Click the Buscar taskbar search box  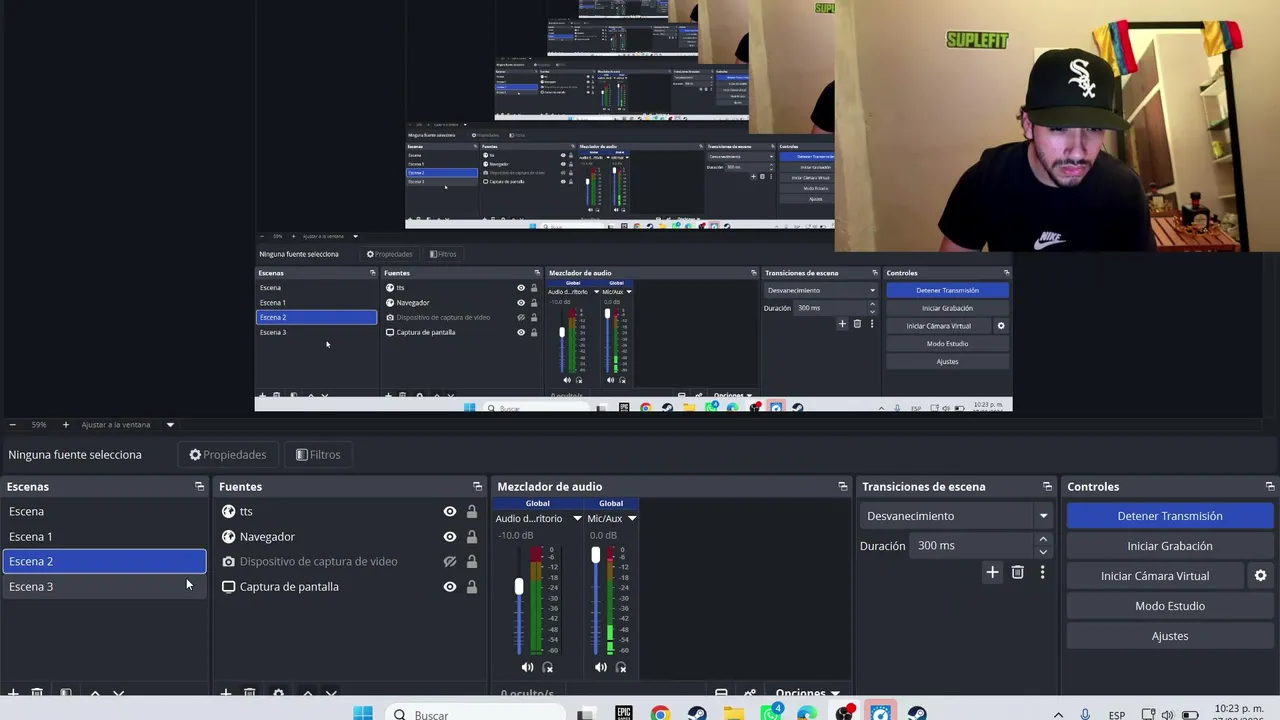(477, 714)
